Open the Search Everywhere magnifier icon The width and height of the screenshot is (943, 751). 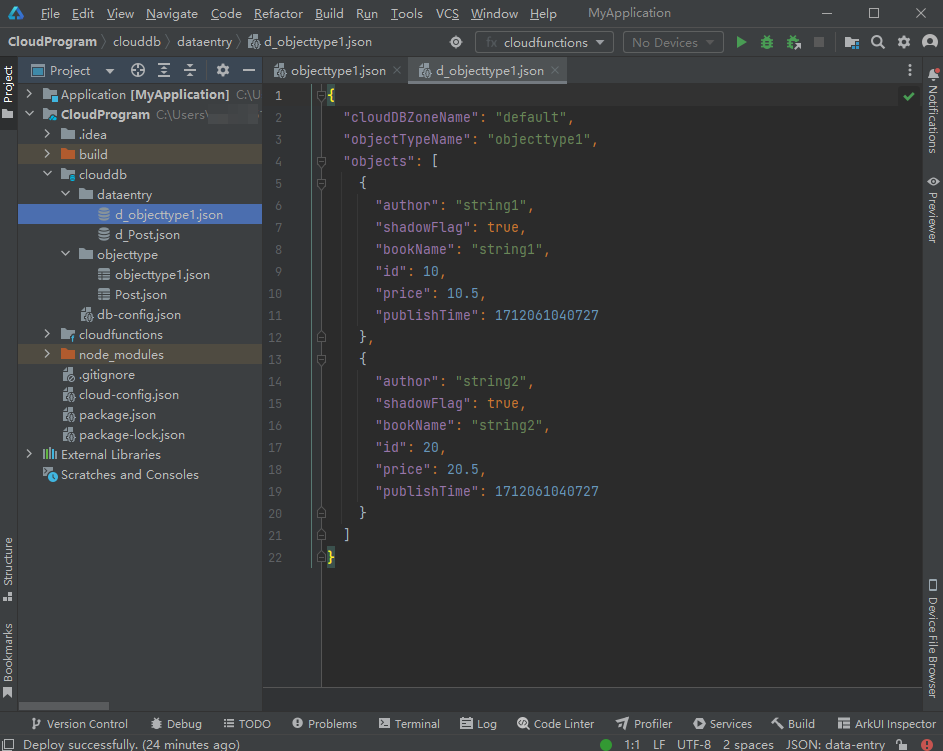point(878,43)
